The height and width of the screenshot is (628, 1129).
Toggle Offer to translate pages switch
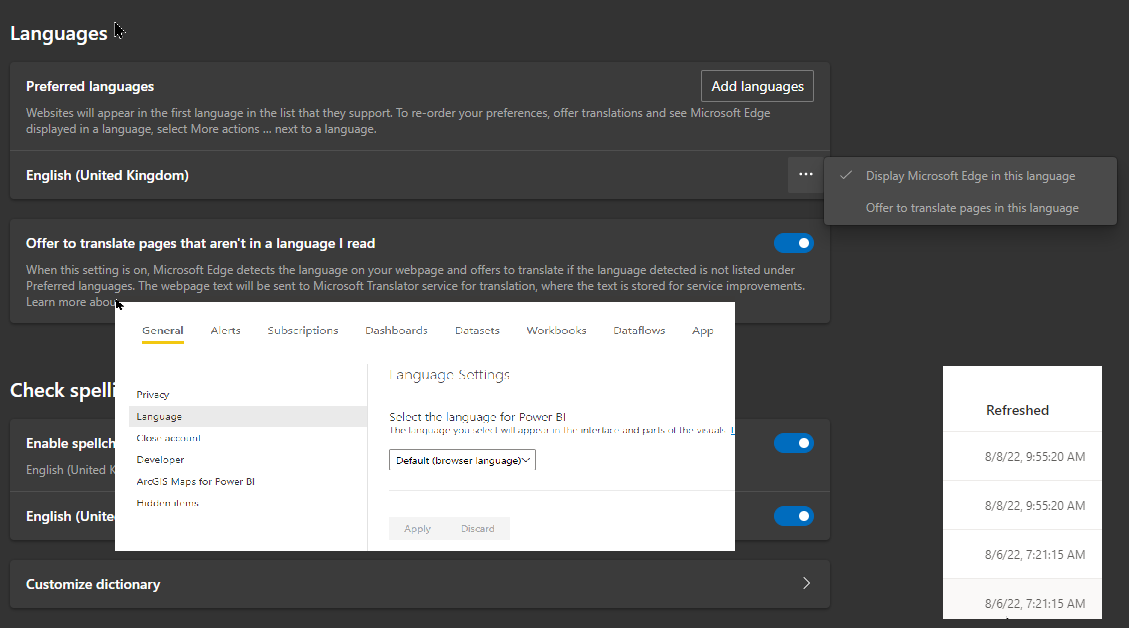tap(793, 243)
